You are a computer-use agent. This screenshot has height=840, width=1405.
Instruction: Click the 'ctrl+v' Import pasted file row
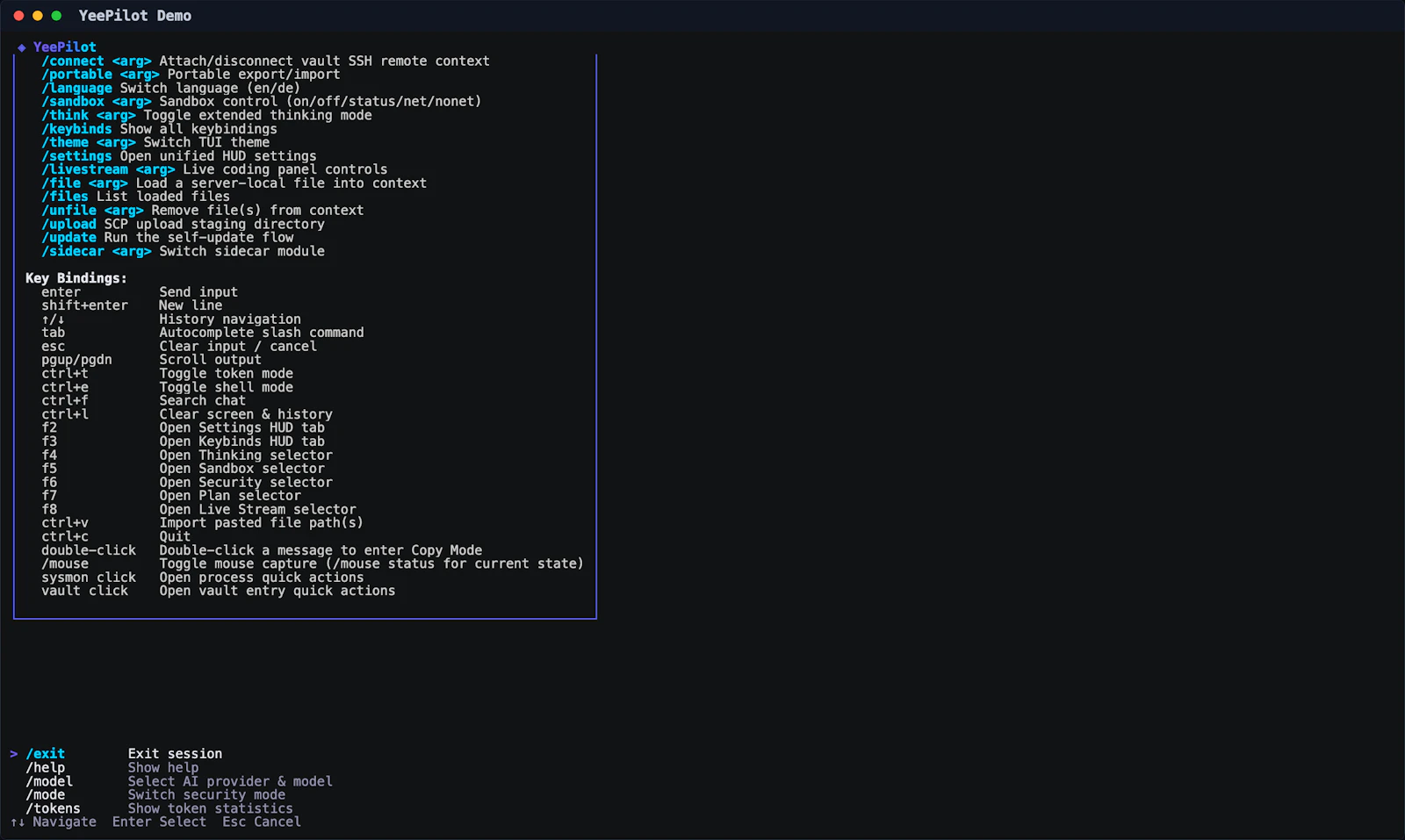202,523
